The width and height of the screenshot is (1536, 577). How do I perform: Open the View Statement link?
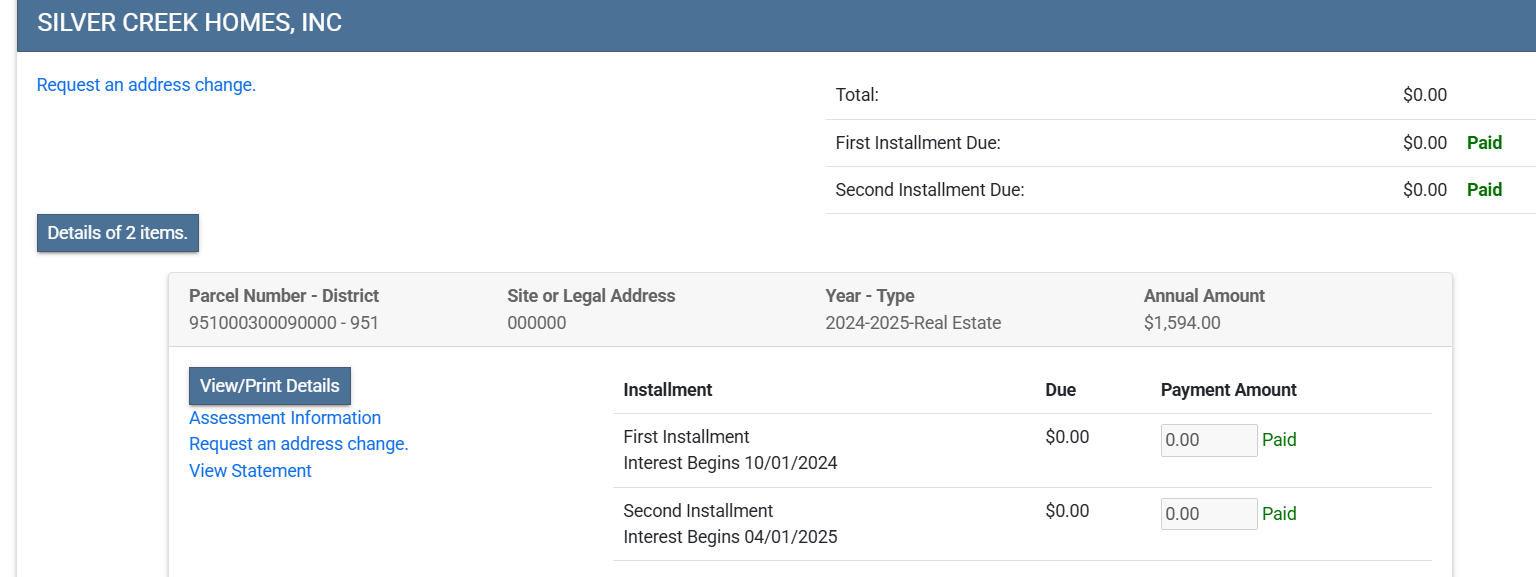pyautogui.click(x=250, y=471)
